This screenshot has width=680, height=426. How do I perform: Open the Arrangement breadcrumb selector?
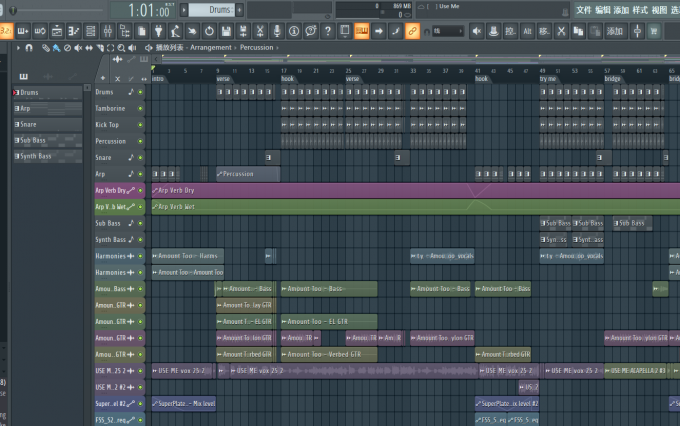(211, 48)
